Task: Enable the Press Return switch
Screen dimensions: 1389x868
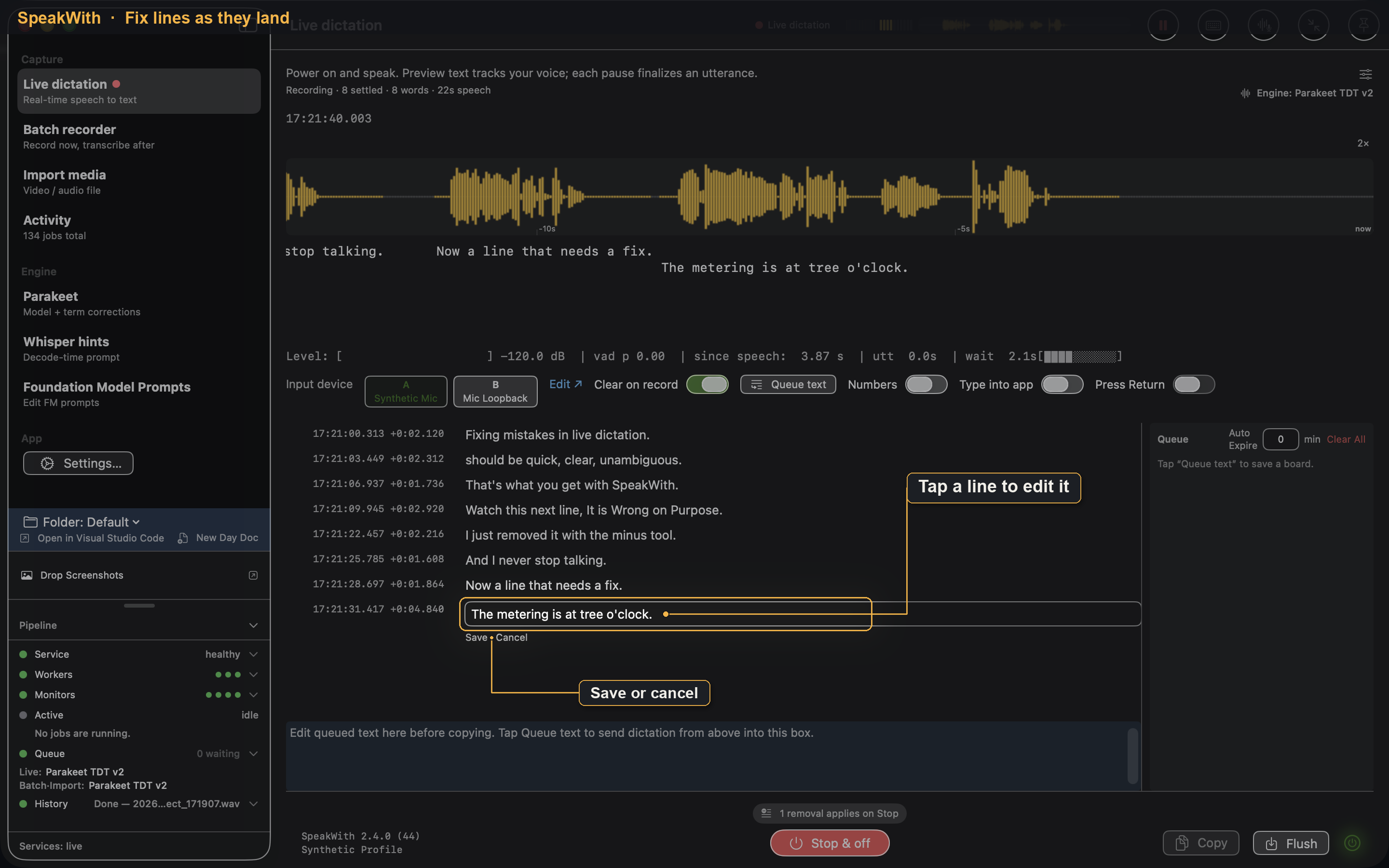Action: click(1194, 384)
